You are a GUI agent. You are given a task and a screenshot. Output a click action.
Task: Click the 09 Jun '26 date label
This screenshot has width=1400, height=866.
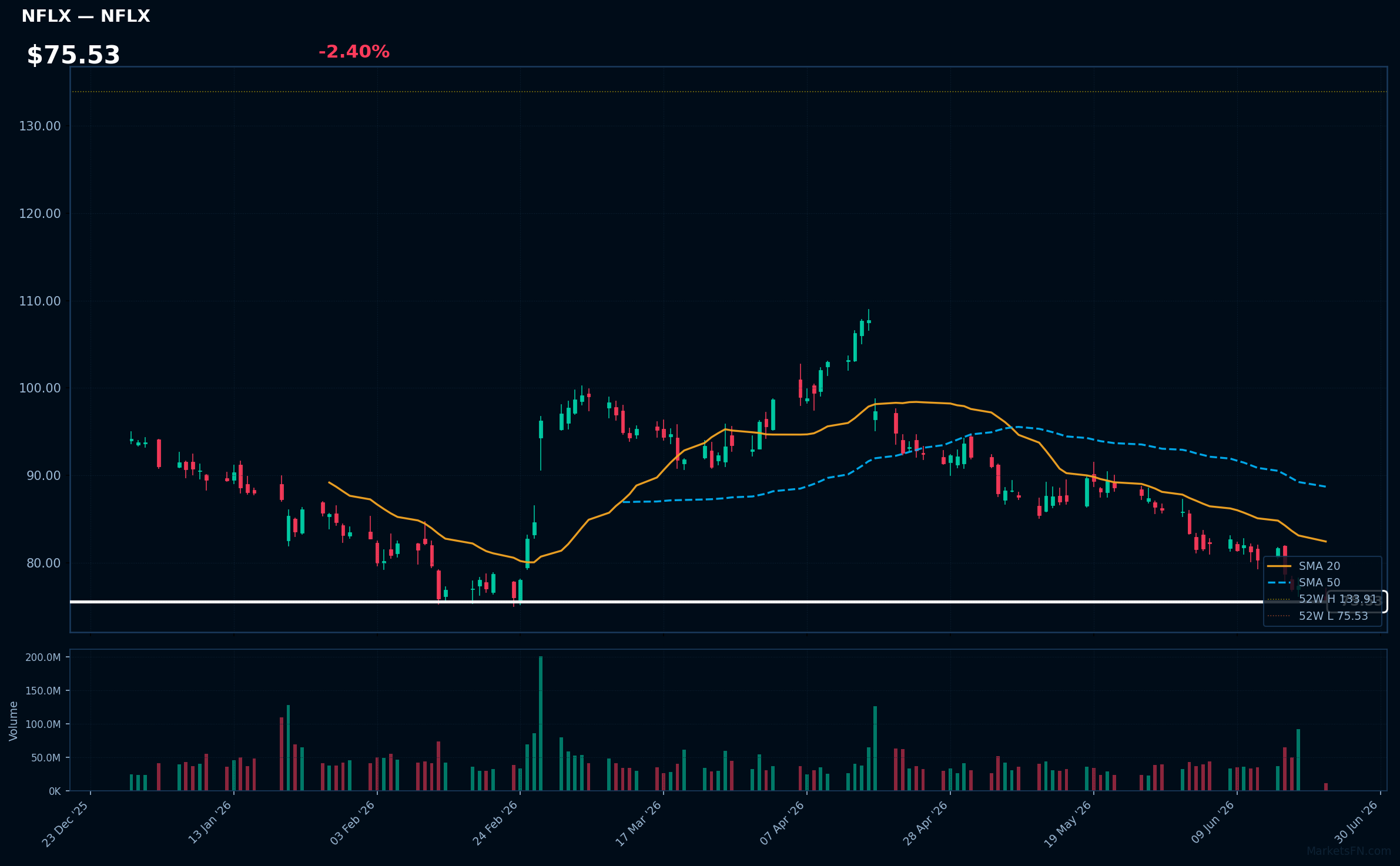click(1213, 823)
